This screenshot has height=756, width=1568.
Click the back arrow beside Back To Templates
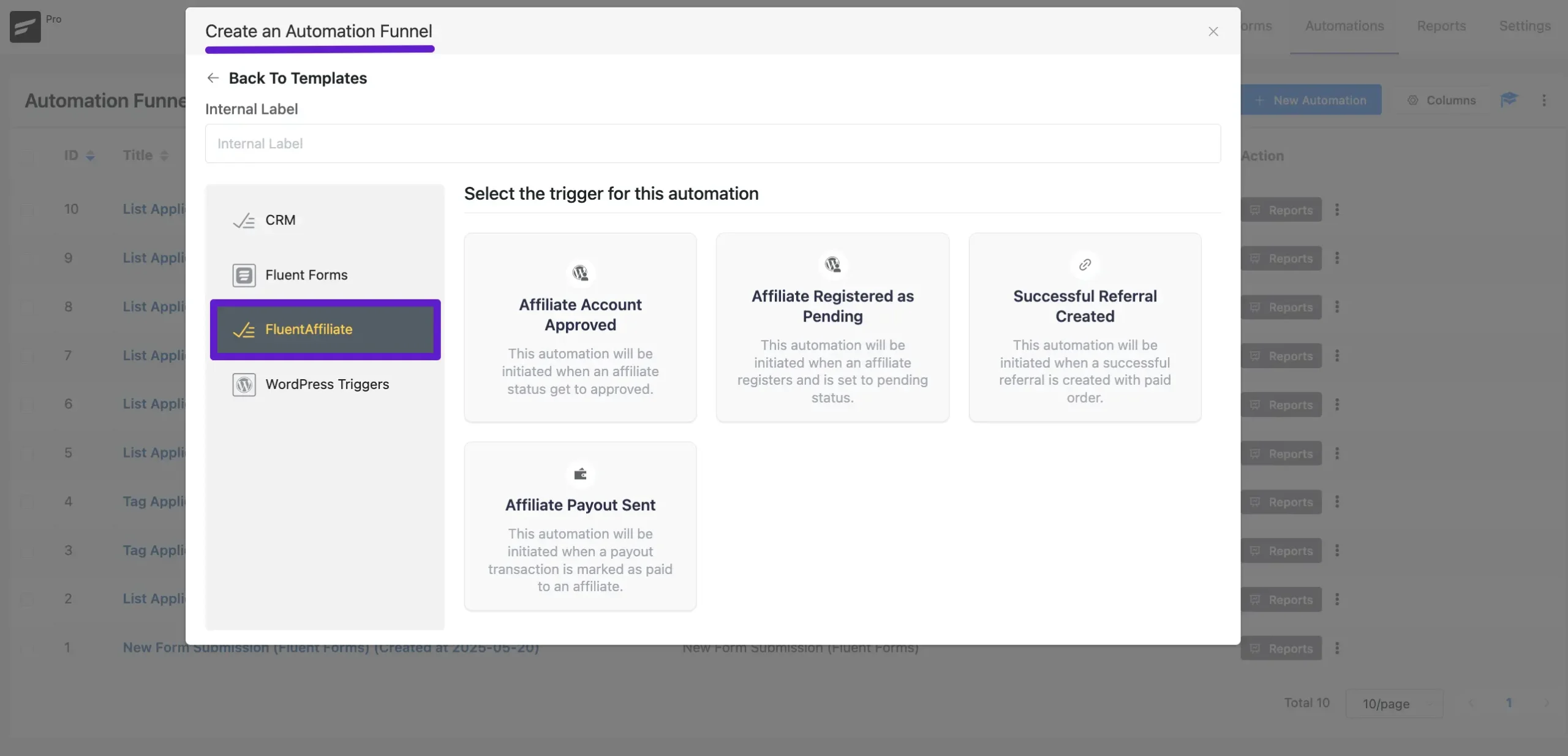tap(213, 78)
